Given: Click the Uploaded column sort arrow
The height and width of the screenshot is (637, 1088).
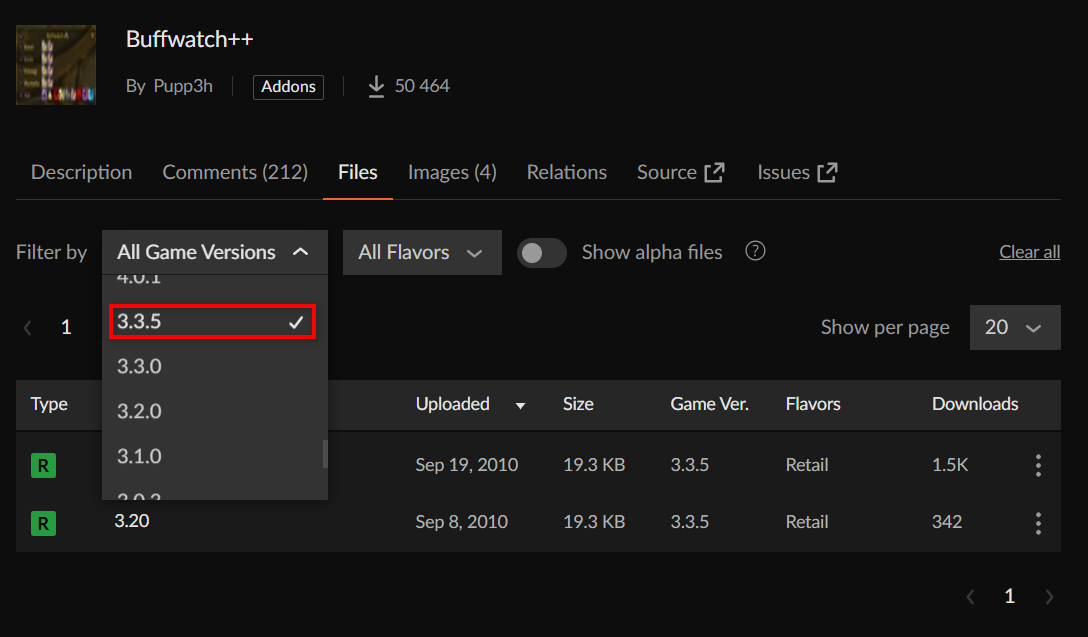Looking at the screenshot, I should tap(520, 405).
